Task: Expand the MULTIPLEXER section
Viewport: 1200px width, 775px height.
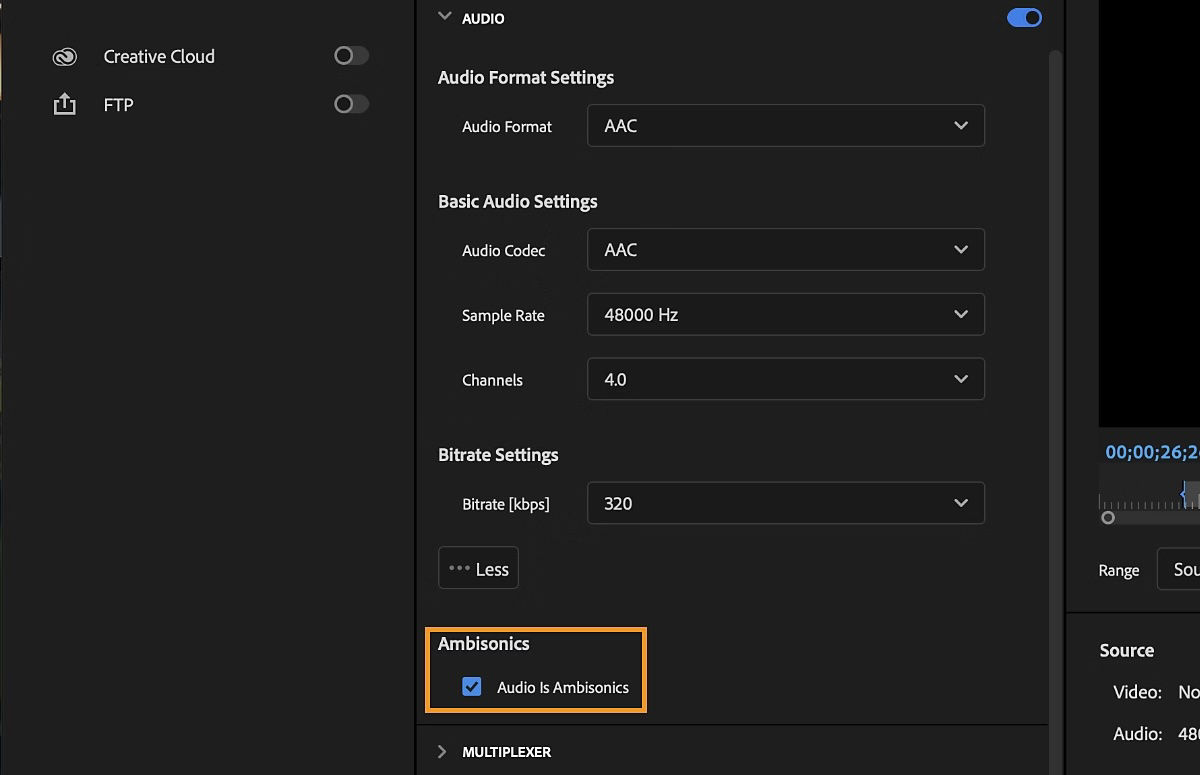Action: tap(441, 751)
